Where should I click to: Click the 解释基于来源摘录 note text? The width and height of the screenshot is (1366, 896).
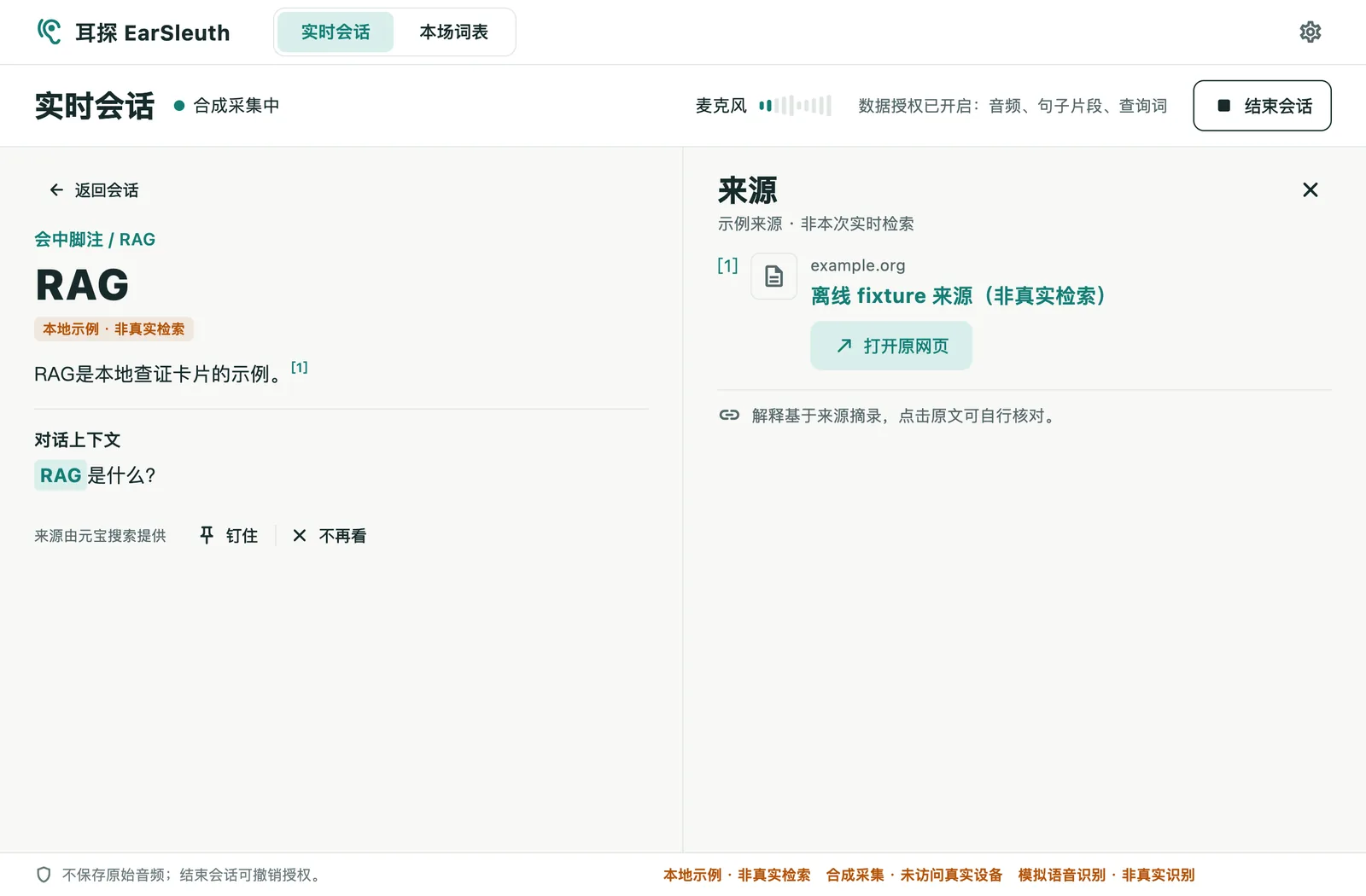coord(904,416)
